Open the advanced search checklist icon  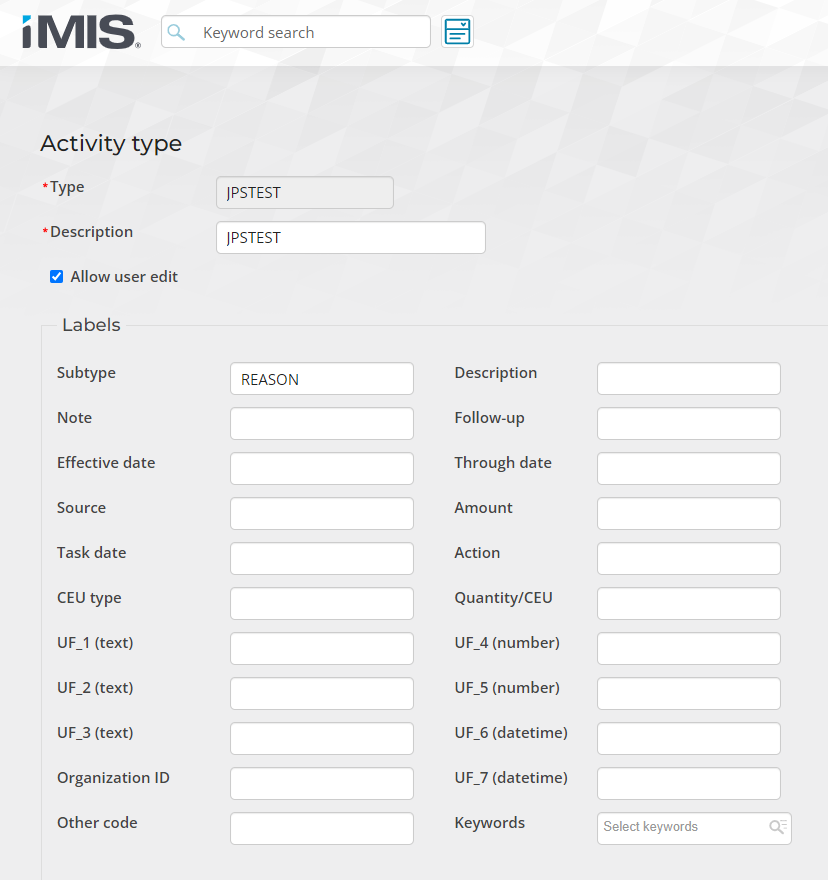coord(457,32)
